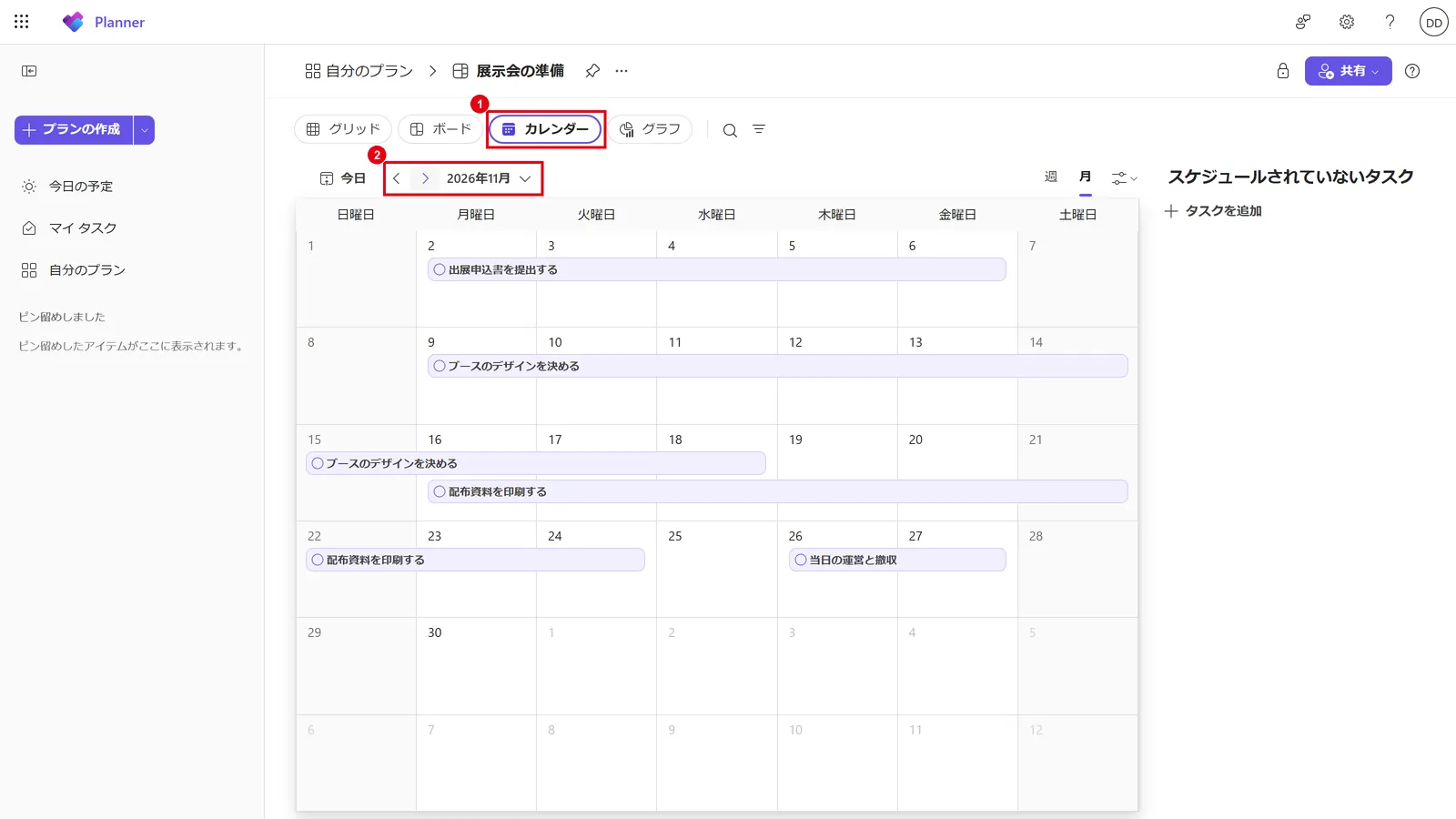This screenshot has height=819, width=1456.
Task: Expand the プランの作成 dropdown arrow
Action: 144,130
